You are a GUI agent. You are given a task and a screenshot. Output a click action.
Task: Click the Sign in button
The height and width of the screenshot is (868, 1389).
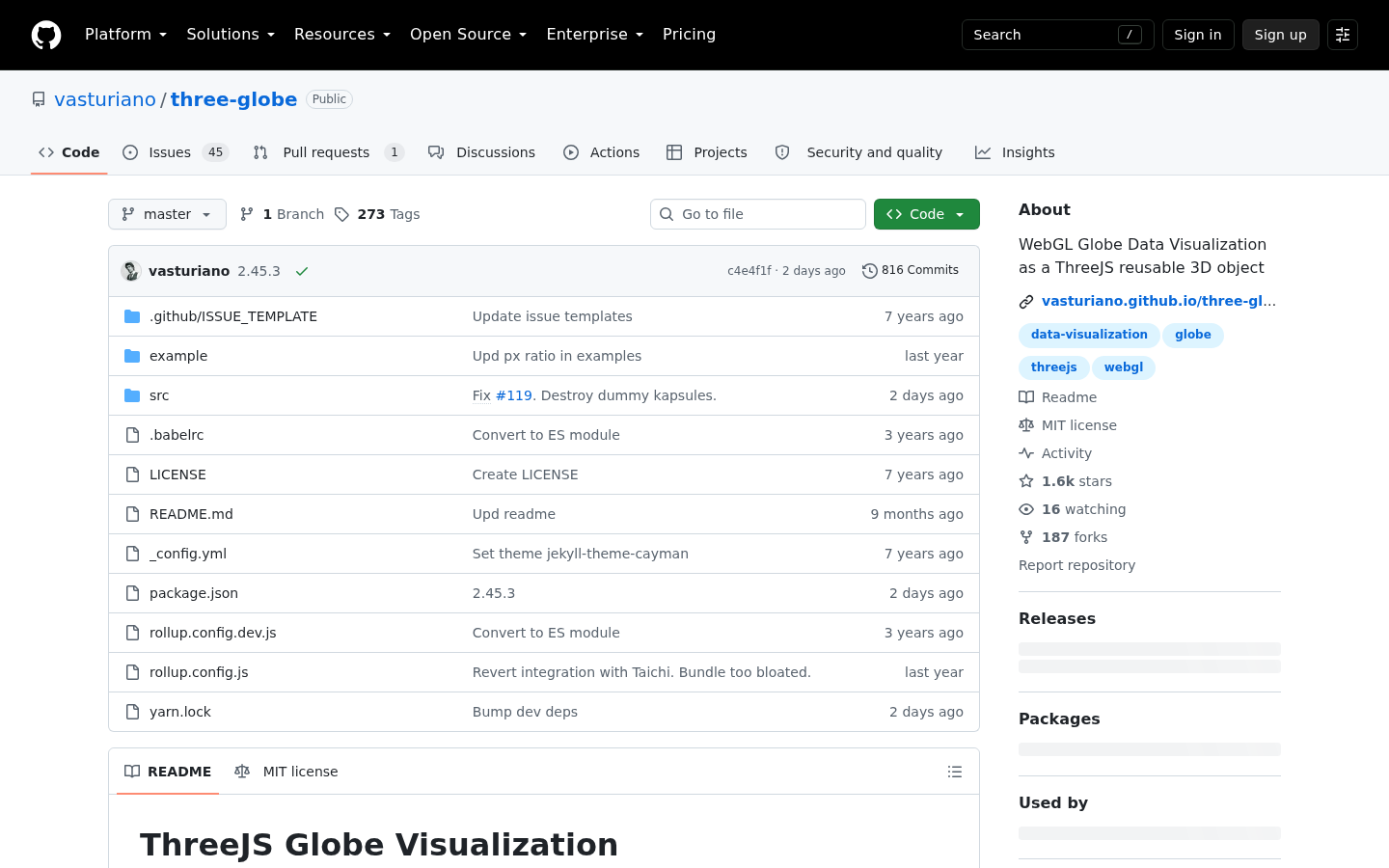coord(1198,35)
